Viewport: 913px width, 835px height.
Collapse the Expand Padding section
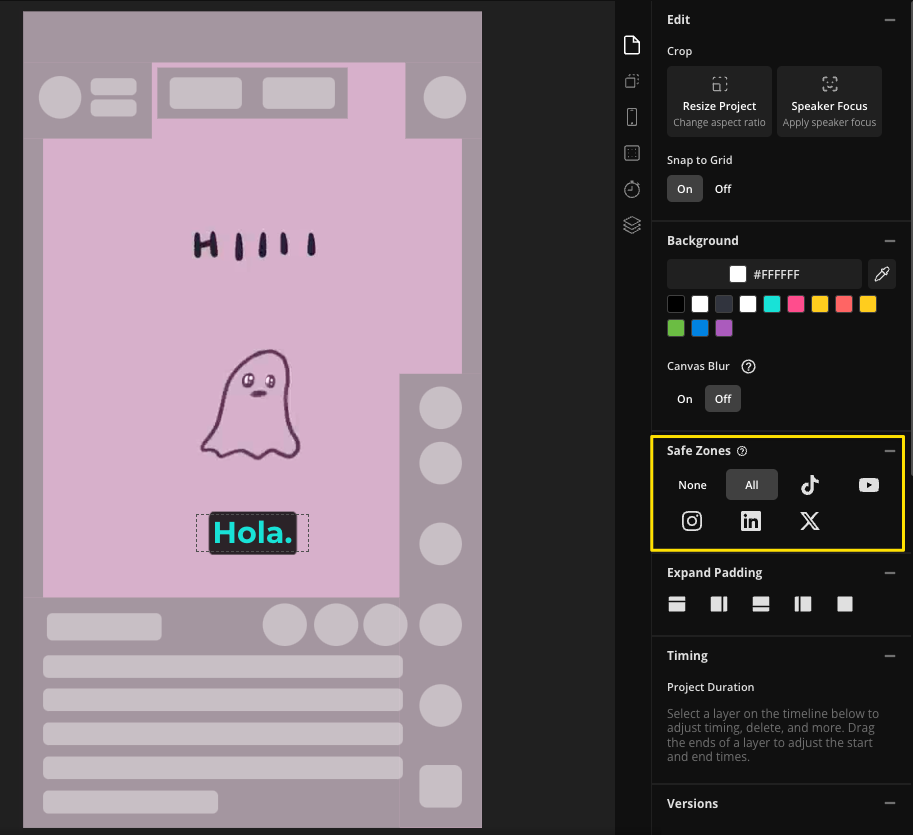889,573
